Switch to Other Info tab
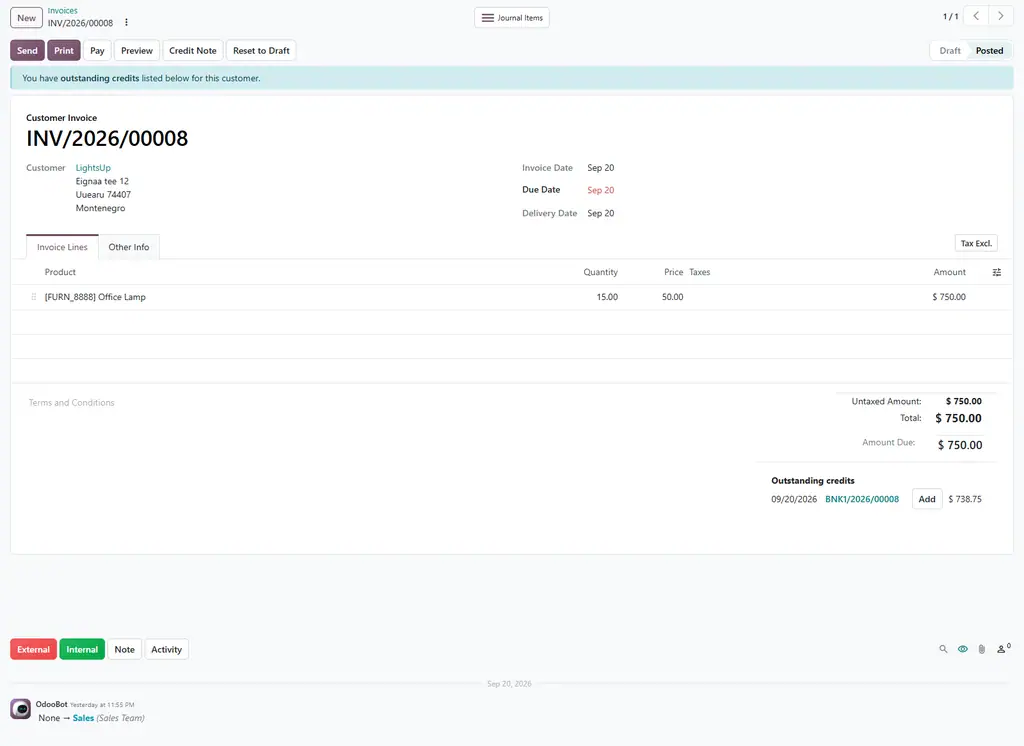Screen dimensions: 1024x746 (129, 247)
